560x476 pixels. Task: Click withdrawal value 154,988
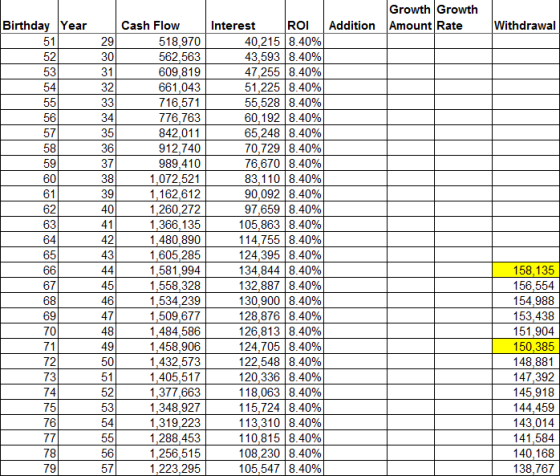coord(534,301)
